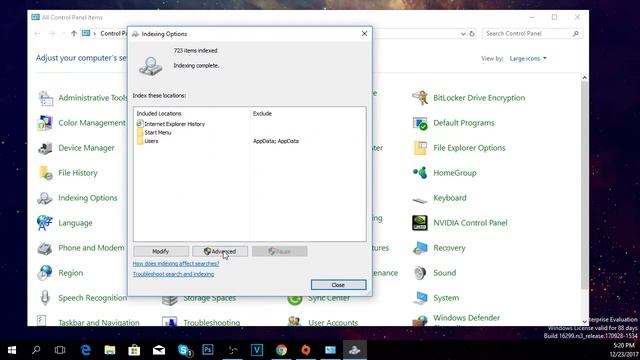Open taskbar search magnifier

pyautogui.click(x=36, y=350)
